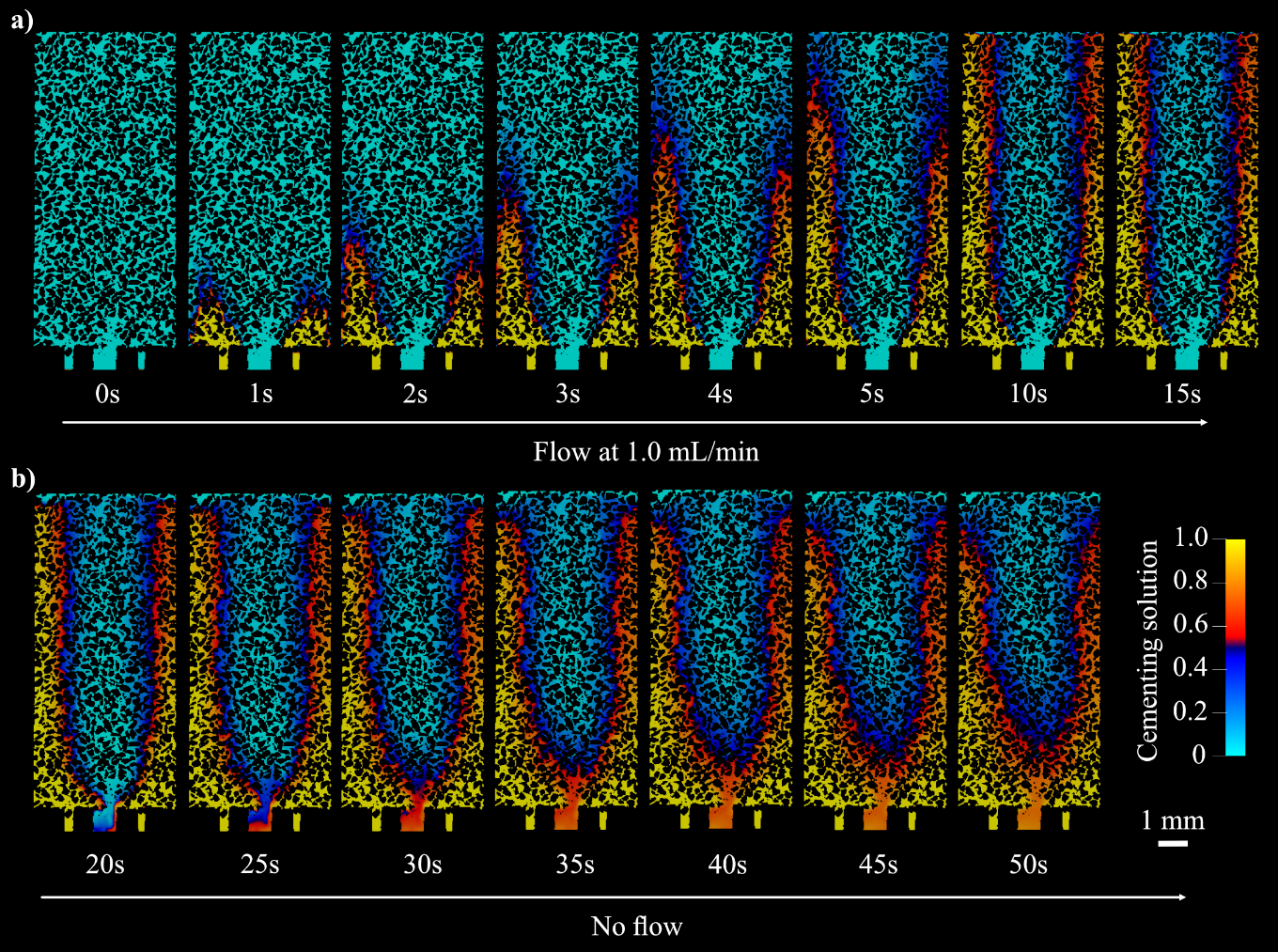Click the 'No flow' caption text
Screen dimensions: 1278x952
(636, 927)
